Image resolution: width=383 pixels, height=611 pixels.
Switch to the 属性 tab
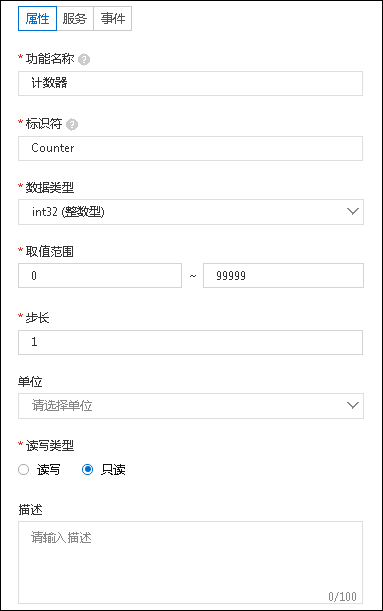37,18
